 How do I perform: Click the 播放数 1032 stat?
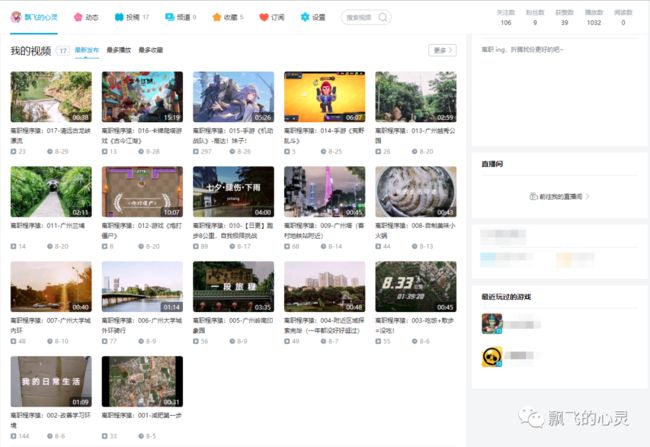click(x=594, y=17)
